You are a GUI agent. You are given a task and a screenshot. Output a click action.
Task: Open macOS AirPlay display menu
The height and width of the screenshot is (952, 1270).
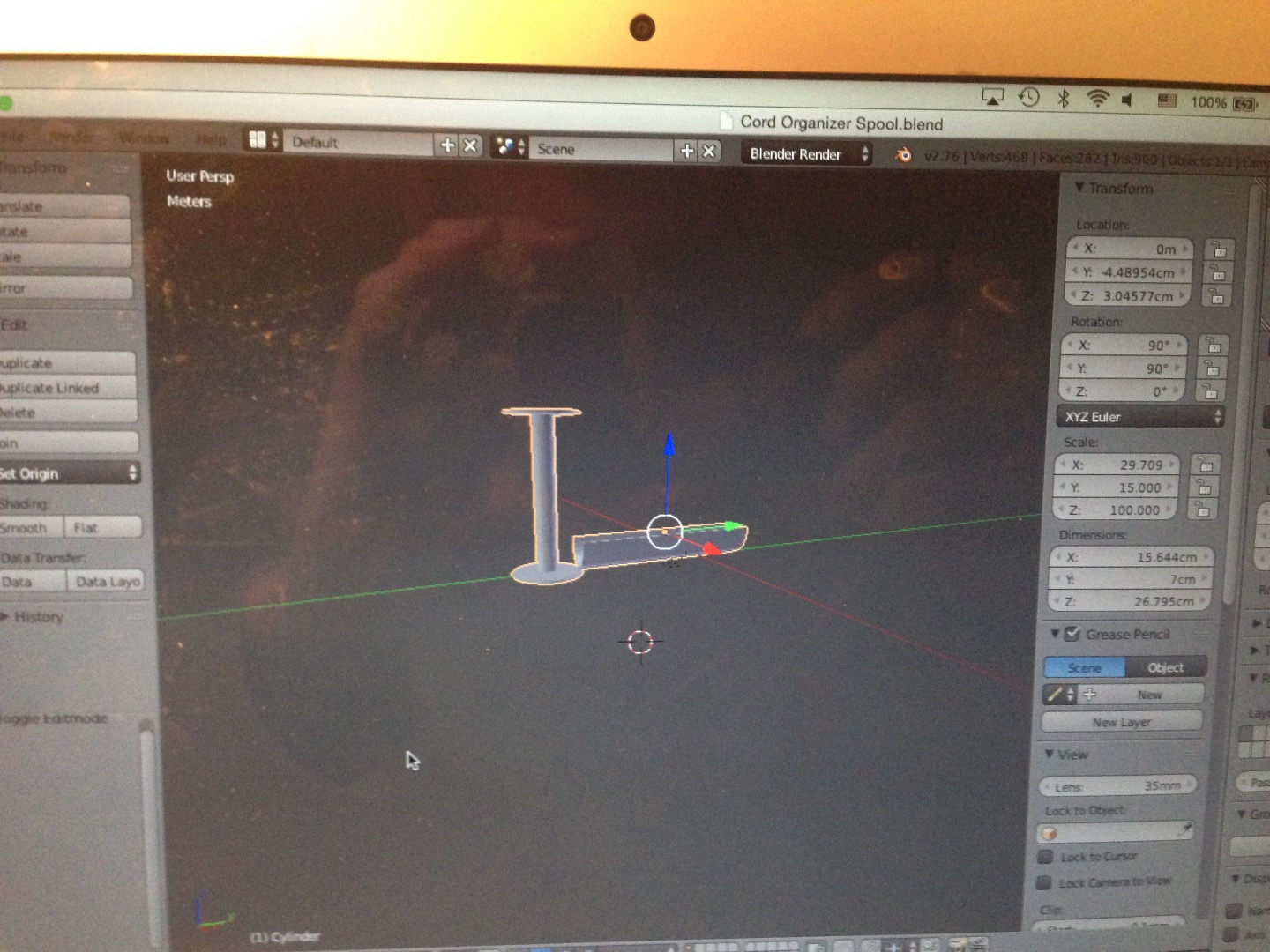pos(993,97)
